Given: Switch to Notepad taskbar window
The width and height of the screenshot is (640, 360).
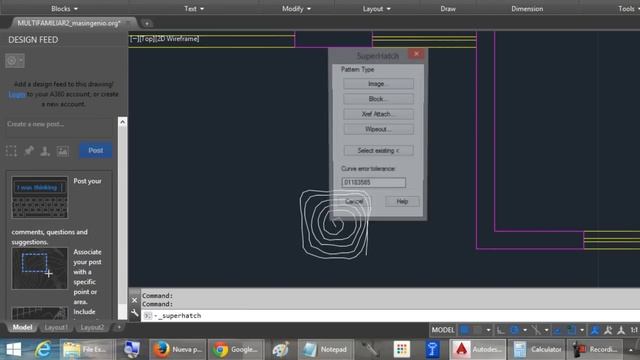Looking at the screenshot, I should click(x=325, y=349).
